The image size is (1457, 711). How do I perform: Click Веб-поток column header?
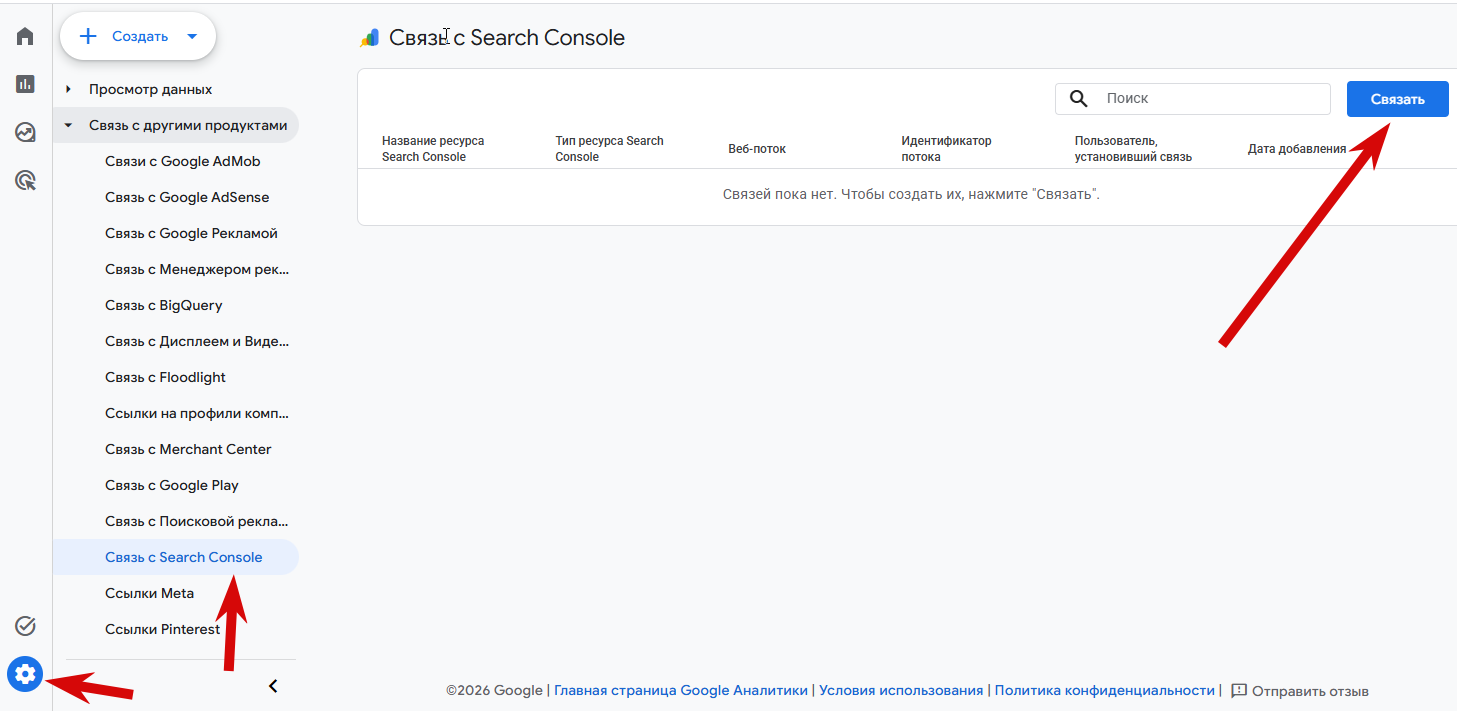pyautogui.click(x=757, y=149)
